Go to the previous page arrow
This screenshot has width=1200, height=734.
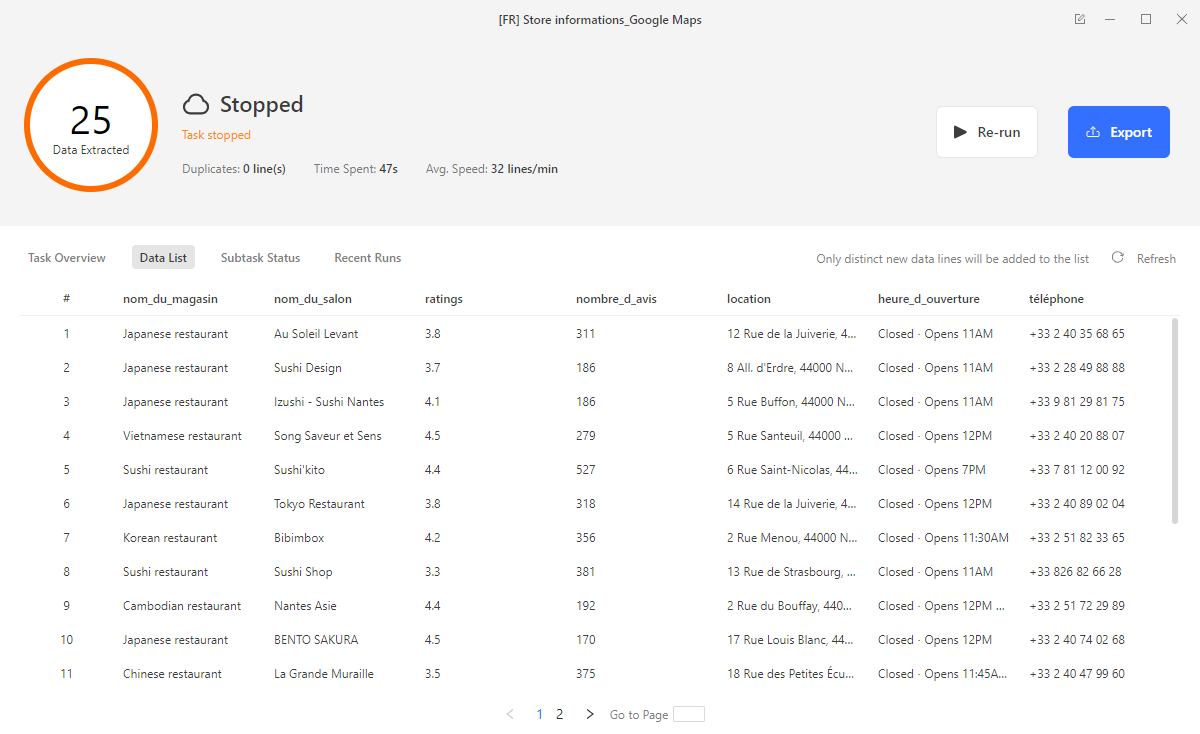tap(510, 714)
